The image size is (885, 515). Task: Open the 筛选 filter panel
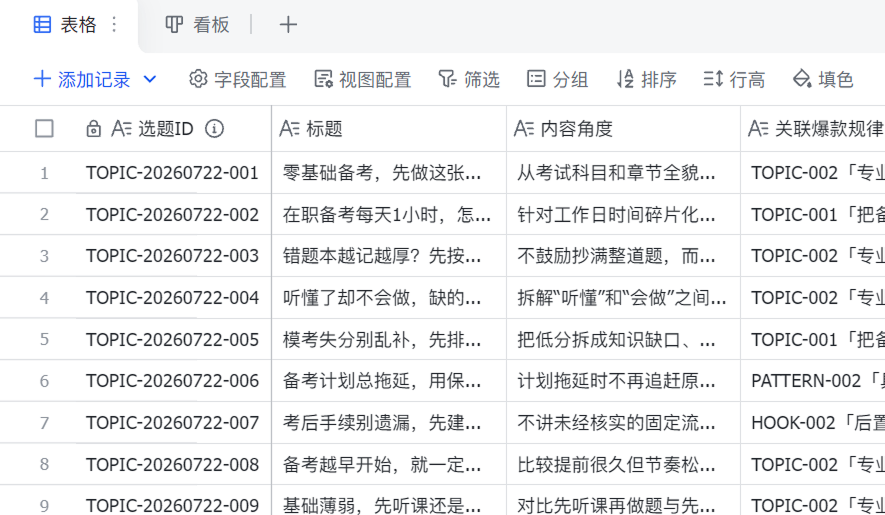point(469,80)
